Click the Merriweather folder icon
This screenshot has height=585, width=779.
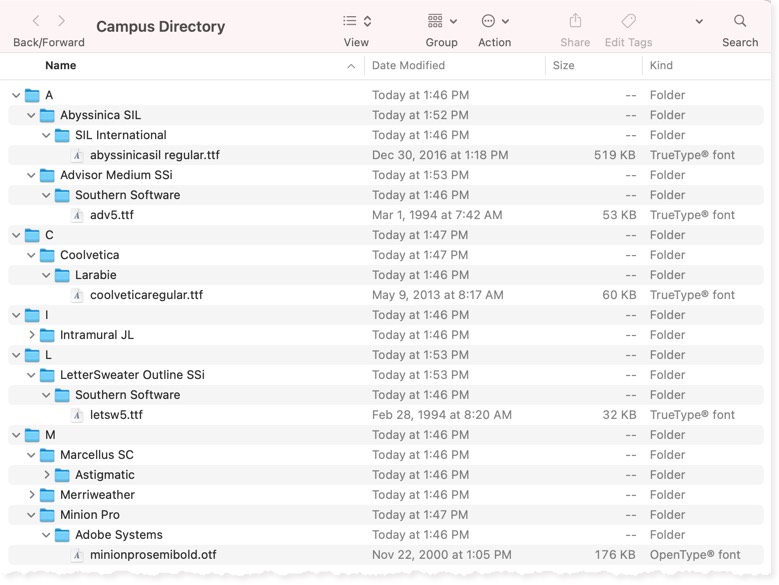click(x=47, y=495)
